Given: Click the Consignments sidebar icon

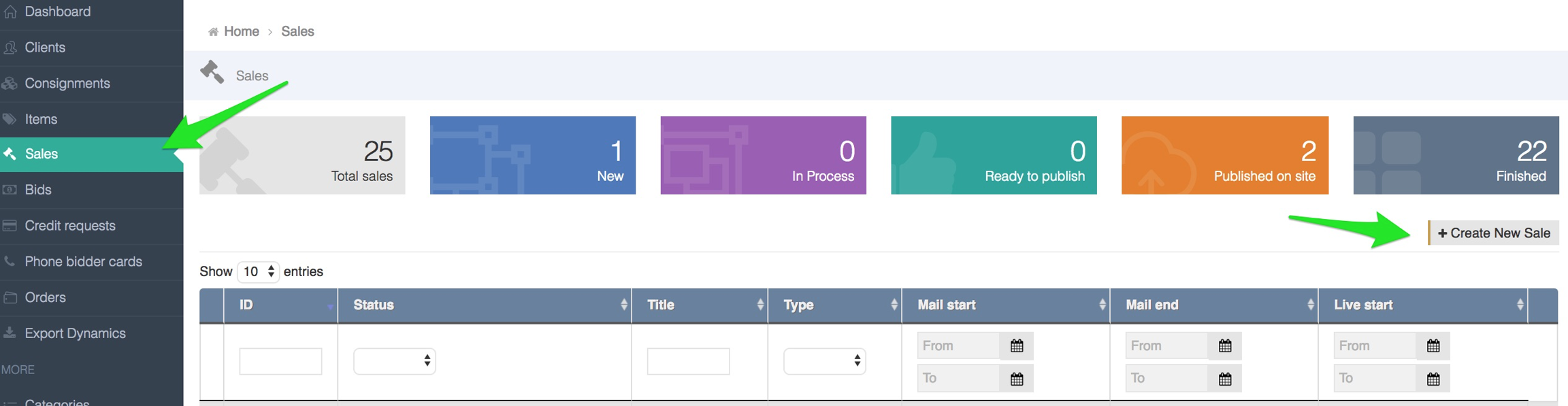Looking at the screenshot, I should 10,84.
